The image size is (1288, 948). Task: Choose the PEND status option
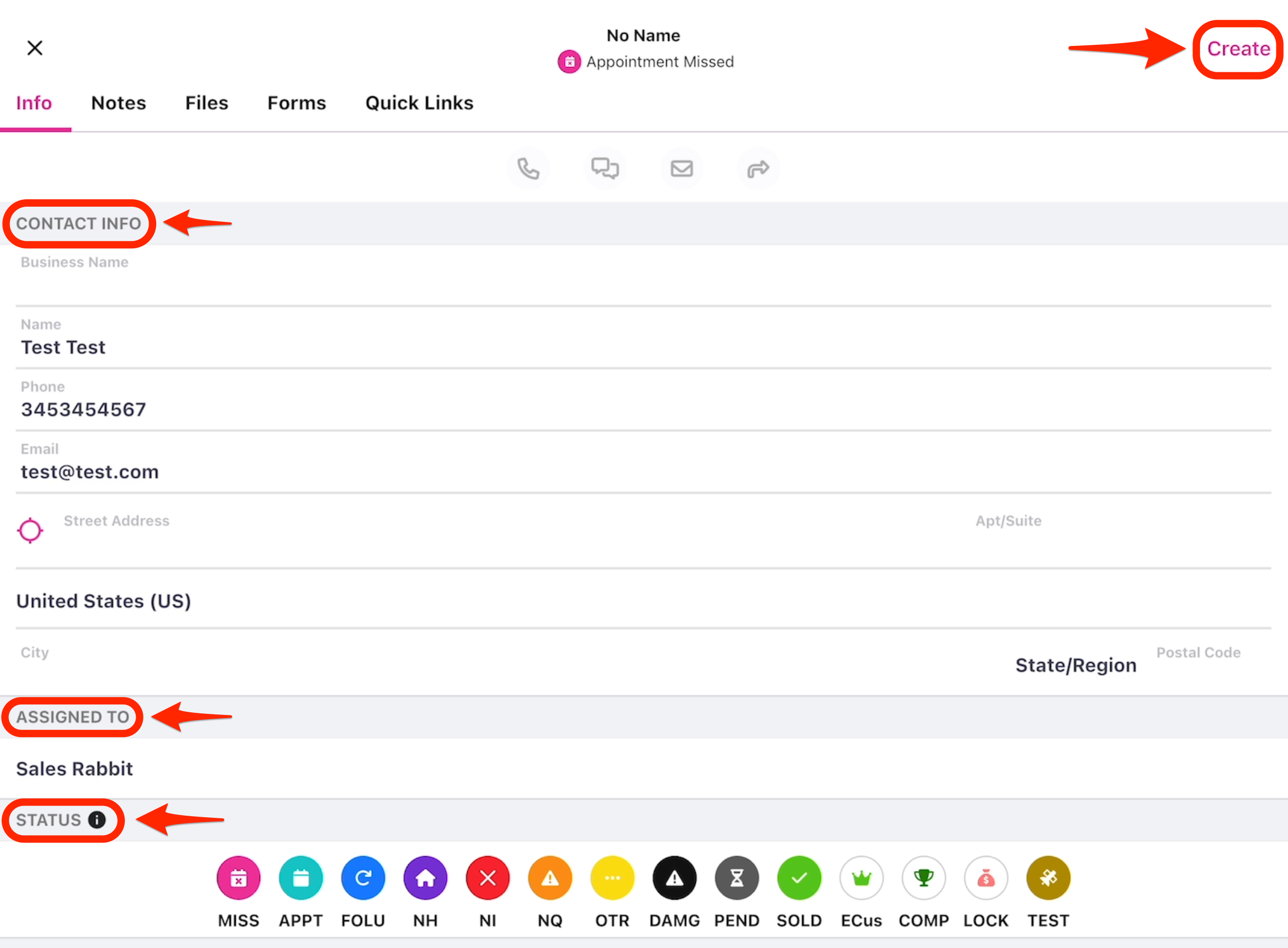736,878
